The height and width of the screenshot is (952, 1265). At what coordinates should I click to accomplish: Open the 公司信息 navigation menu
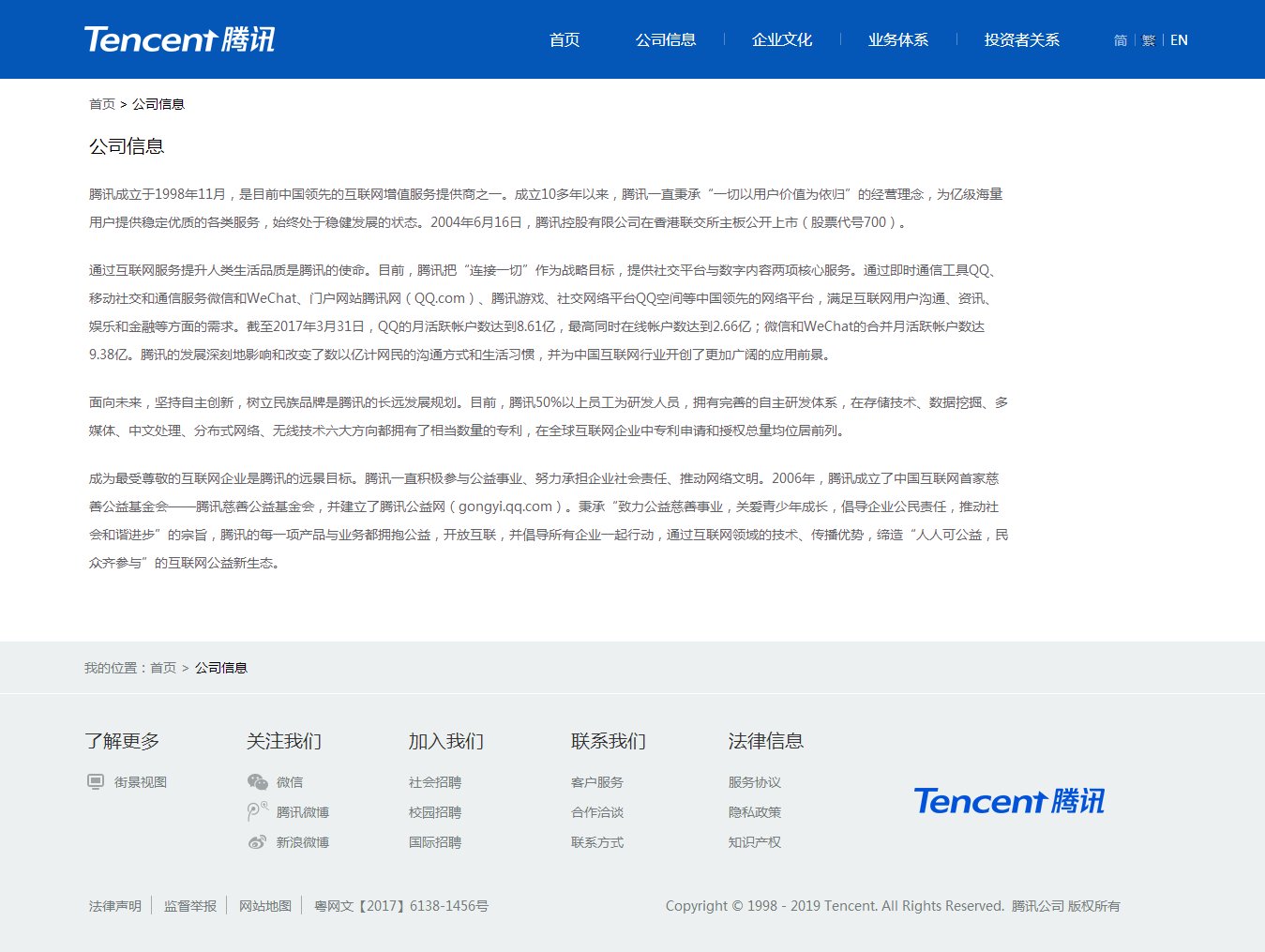point(666,40)
